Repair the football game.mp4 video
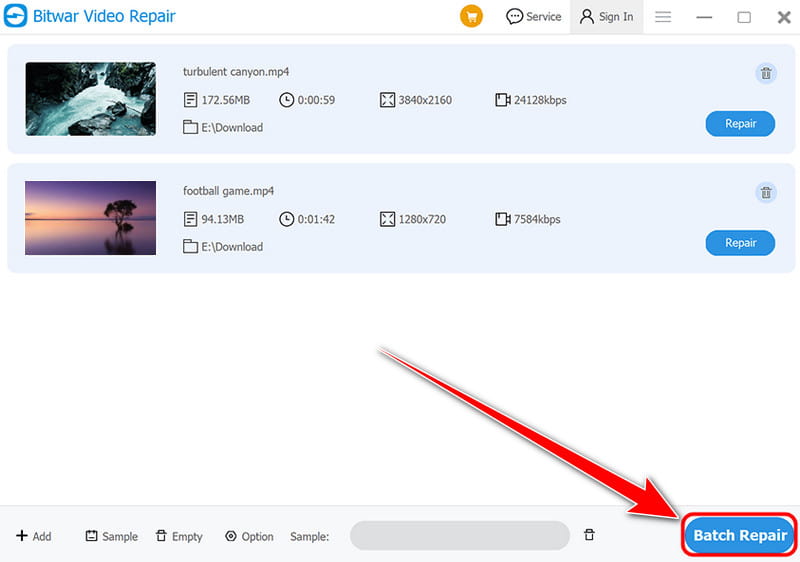 coord(740,243)
